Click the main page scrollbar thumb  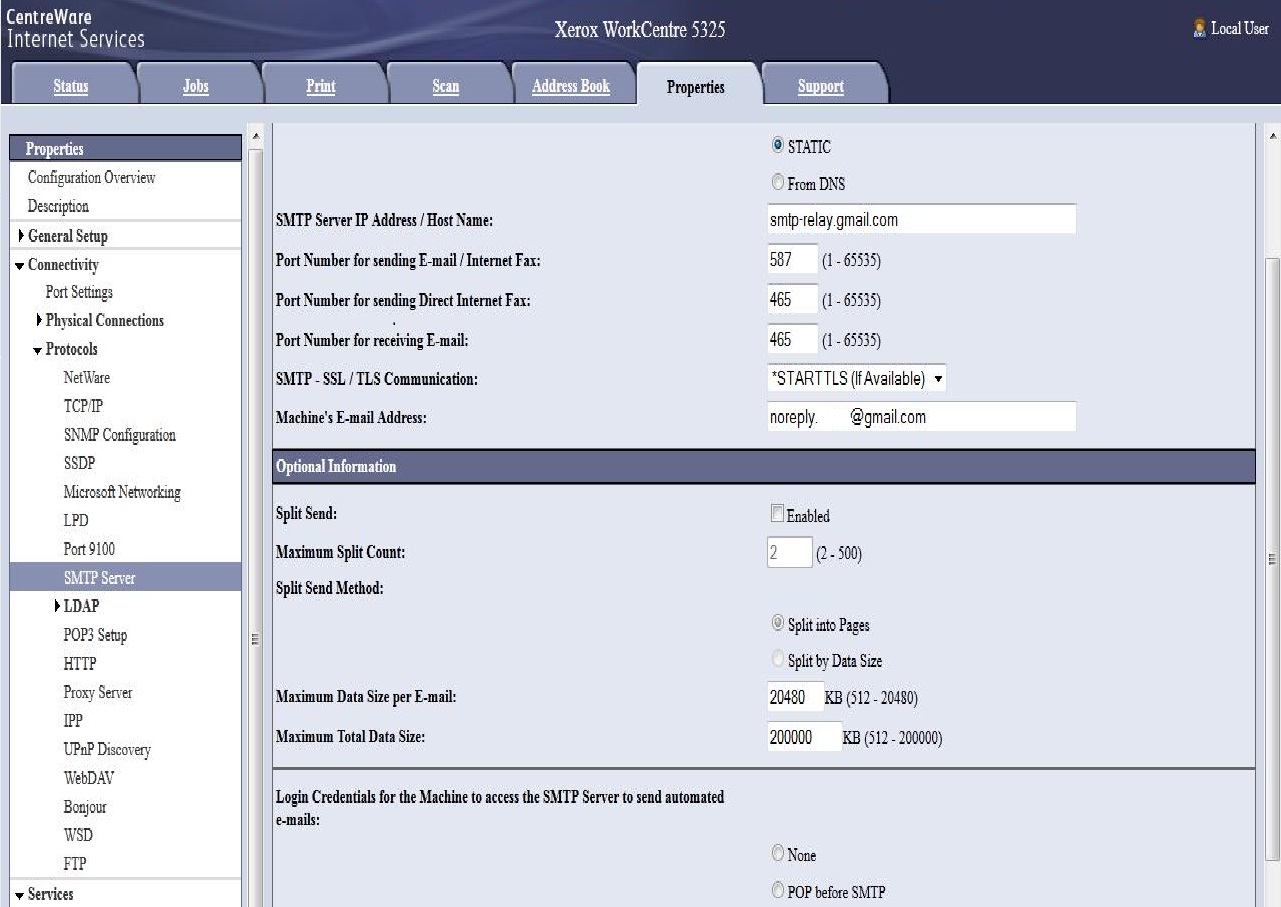click(1272, 558)
